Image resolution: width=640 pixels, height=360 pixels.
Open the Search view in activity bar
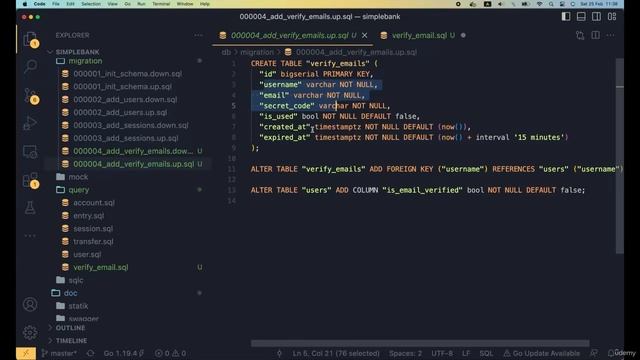tap(30, 66)
